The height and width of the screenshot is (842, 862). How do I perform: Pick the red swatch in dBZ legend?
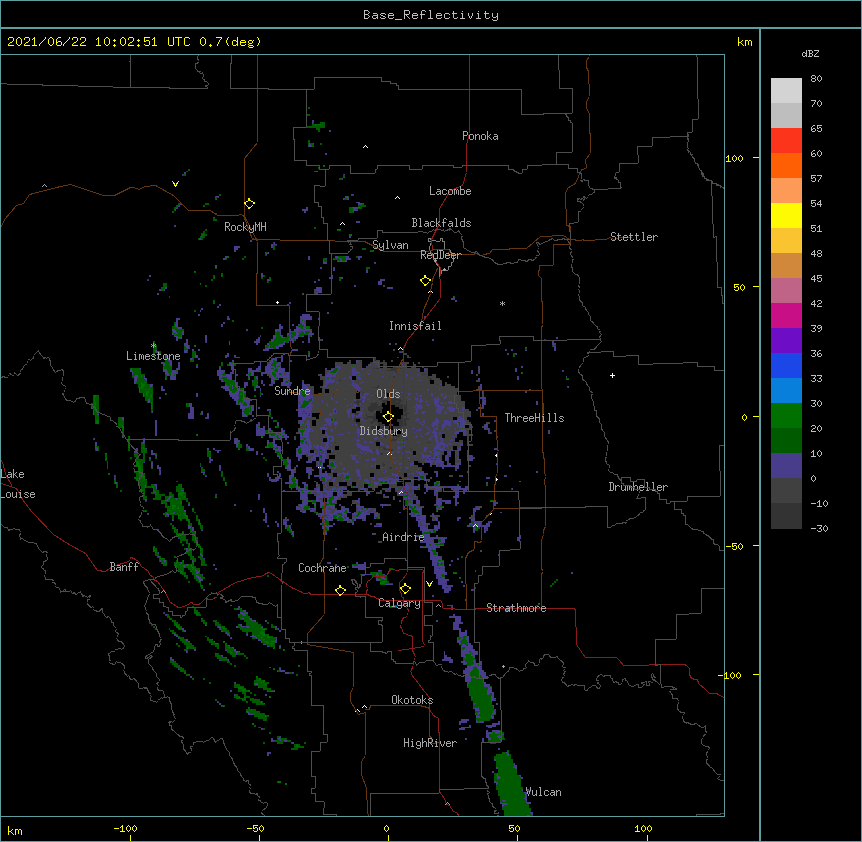pos(786,140)
